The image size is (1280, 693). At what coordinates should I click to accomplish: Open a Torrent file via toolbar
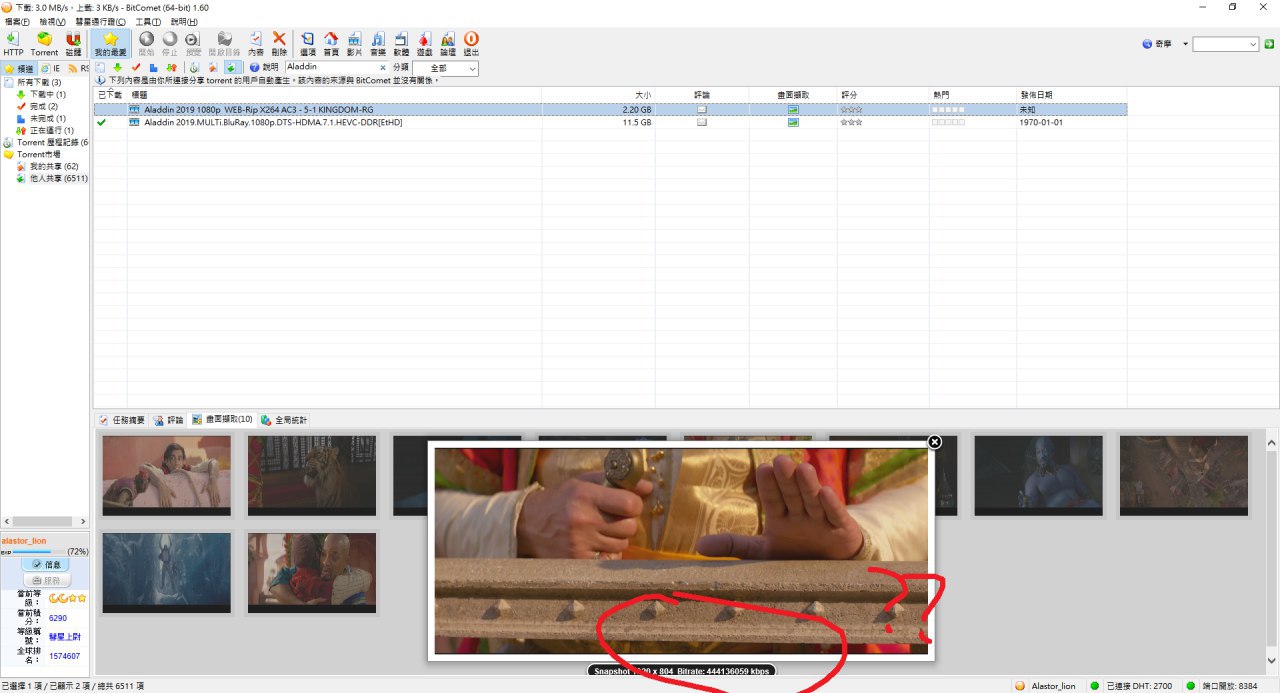44,43
